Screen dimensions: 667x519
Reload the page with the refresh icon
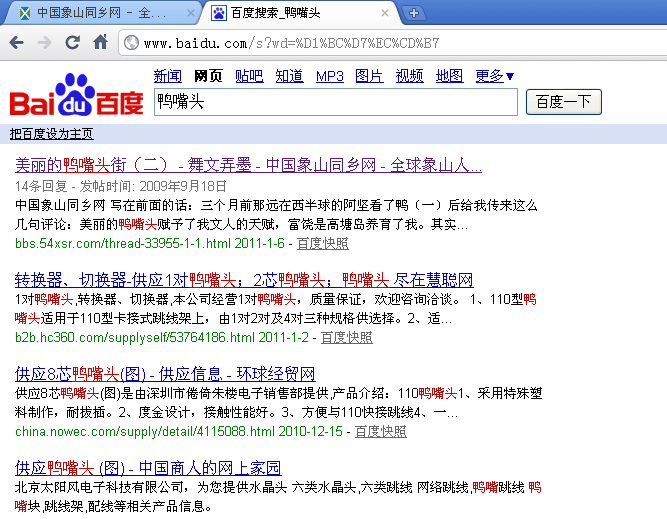pyautogui.click(x=72, y=42)
